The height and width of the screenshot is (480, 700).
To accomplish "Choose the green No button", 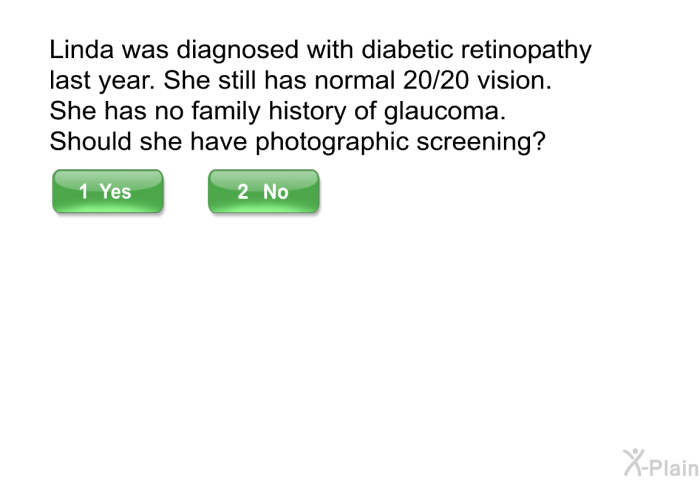I will pyautogui.click(x=263, y=191).
